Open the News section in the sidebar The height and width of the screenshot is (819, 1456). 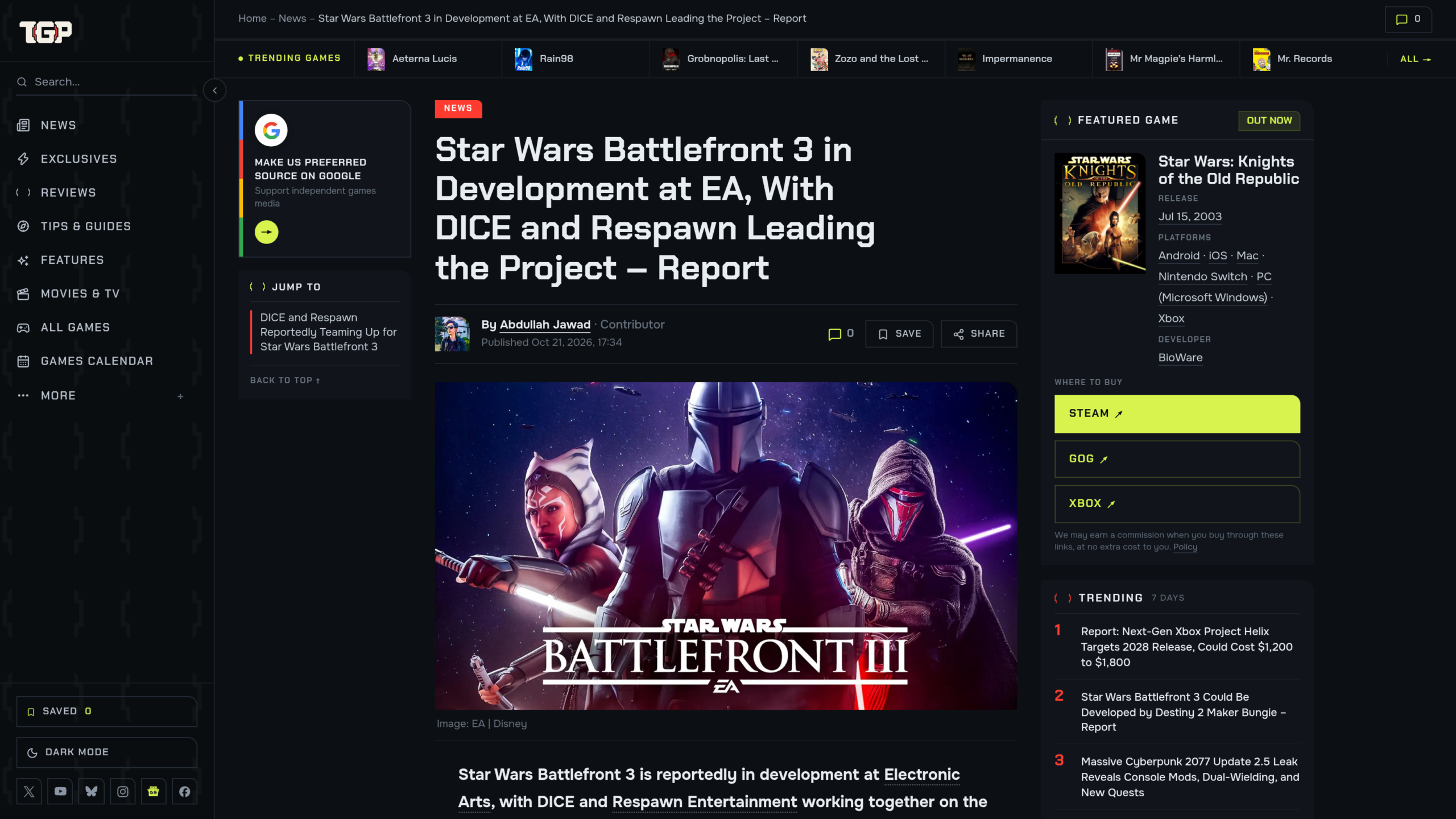(x=58, y=125)
